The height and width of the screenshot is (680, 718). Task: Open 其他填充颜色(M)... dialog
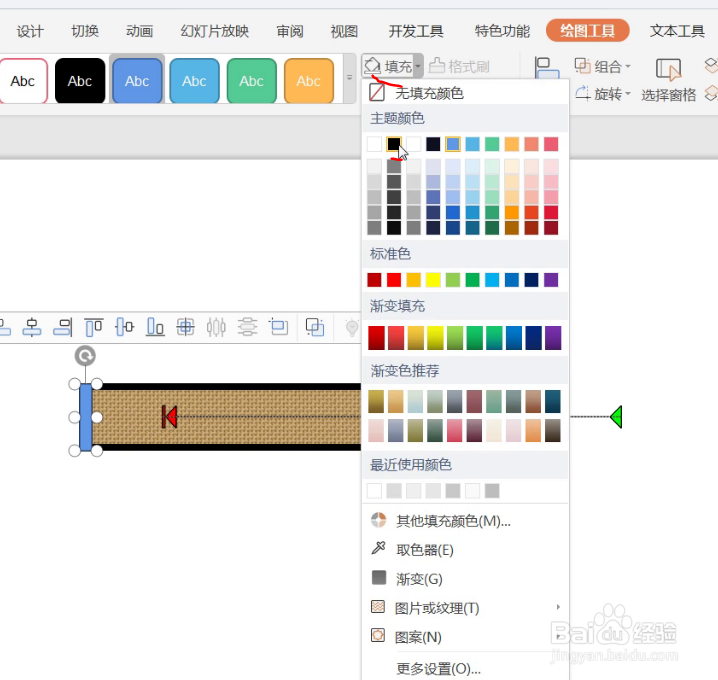point(465,521)
